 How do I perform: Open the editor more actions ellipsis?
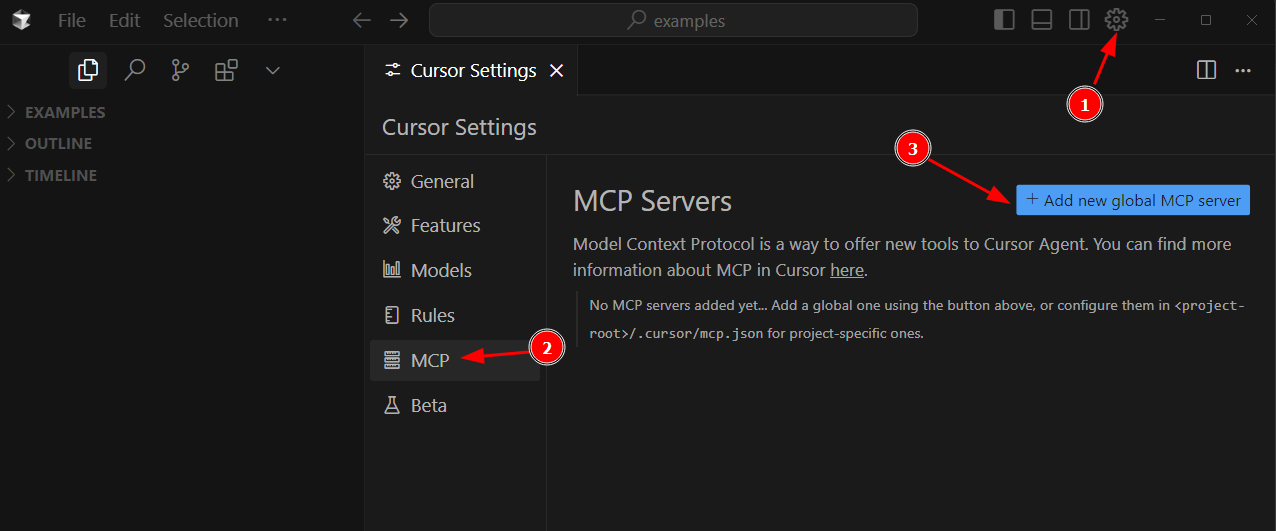coord(1243,70)
